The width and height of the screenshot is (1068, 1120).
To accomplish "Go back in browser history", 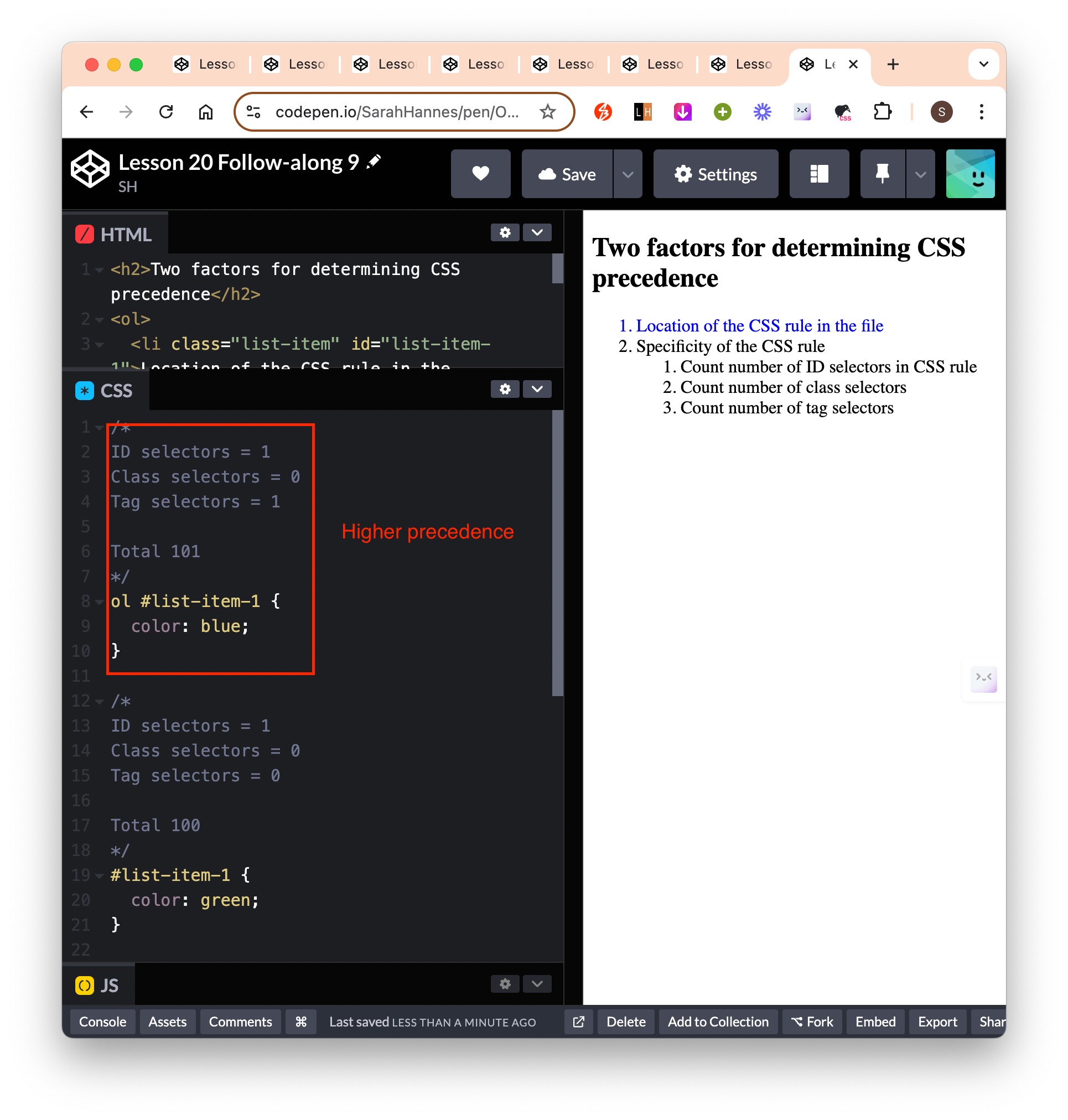I will pyautogui.click(x=86, y=112).
